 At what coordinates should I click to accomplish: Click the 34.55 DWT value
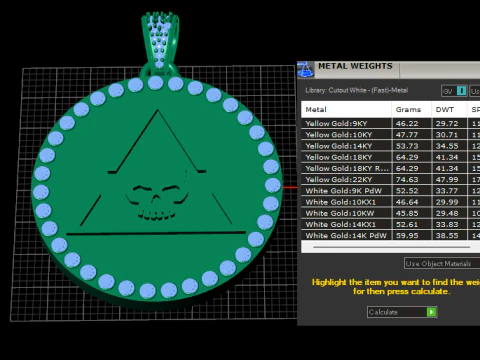click(447, 146)
